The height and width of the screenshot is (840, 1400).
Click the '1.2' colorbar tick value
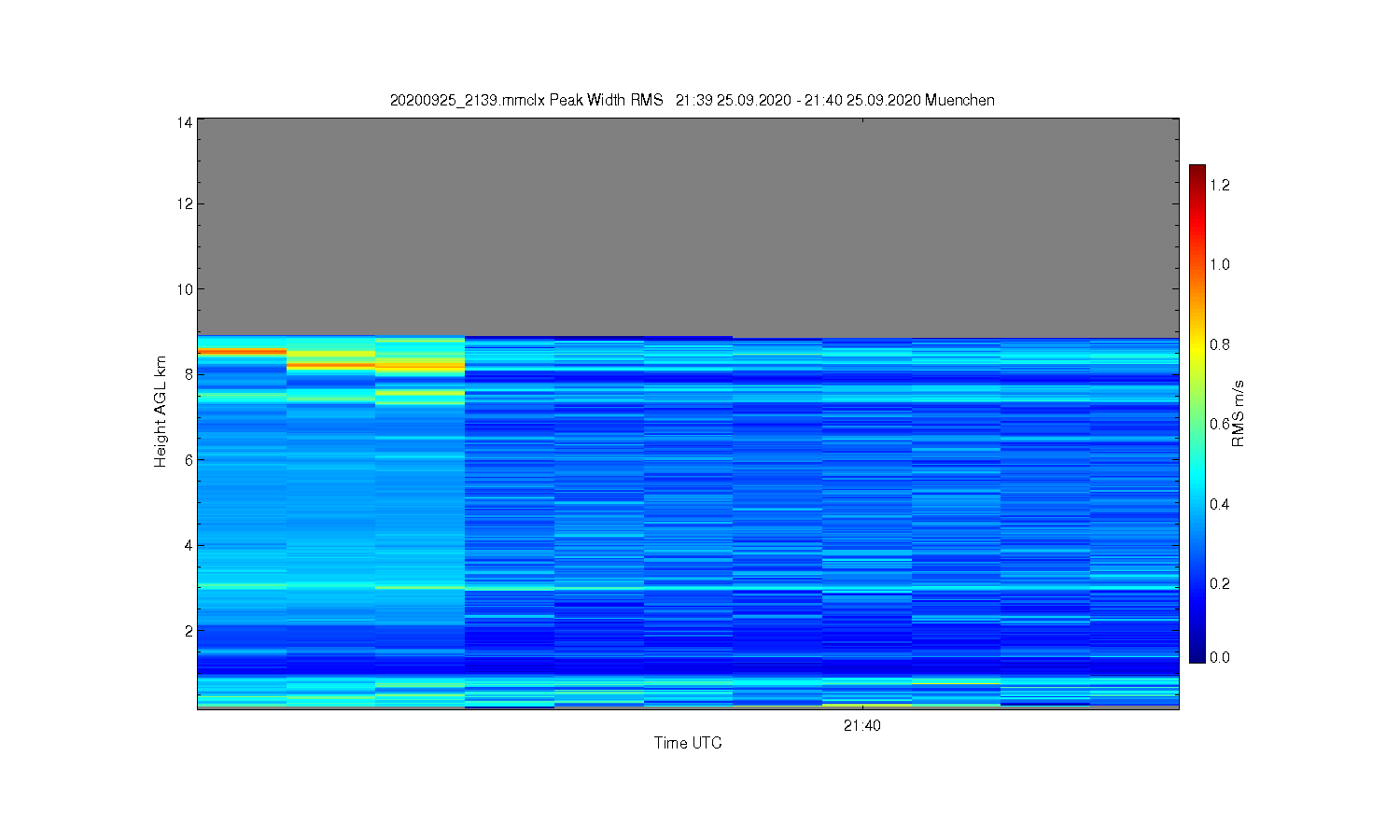point(1220,185)
